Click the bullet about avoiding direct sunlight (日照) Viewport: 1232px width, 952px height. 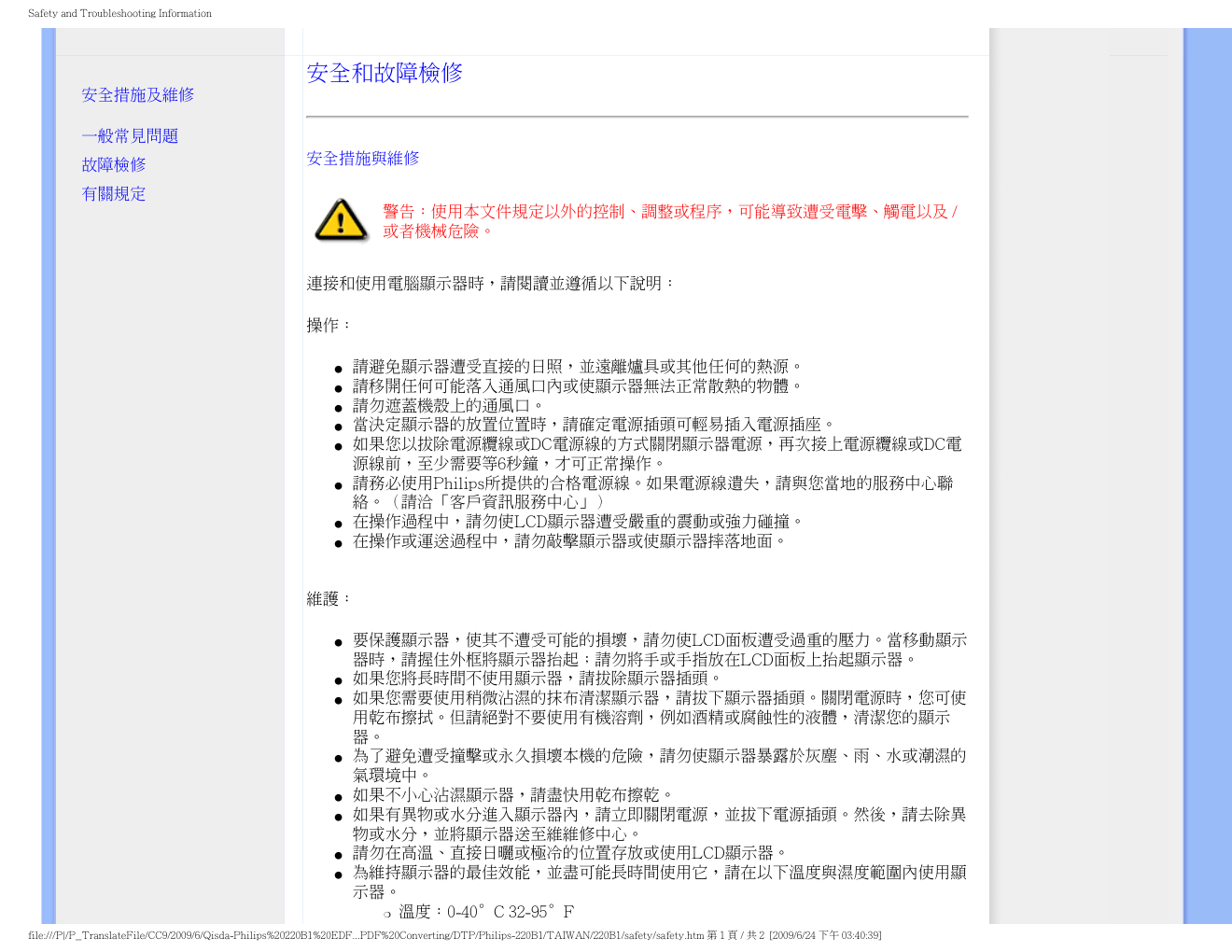tap(577, 367)
